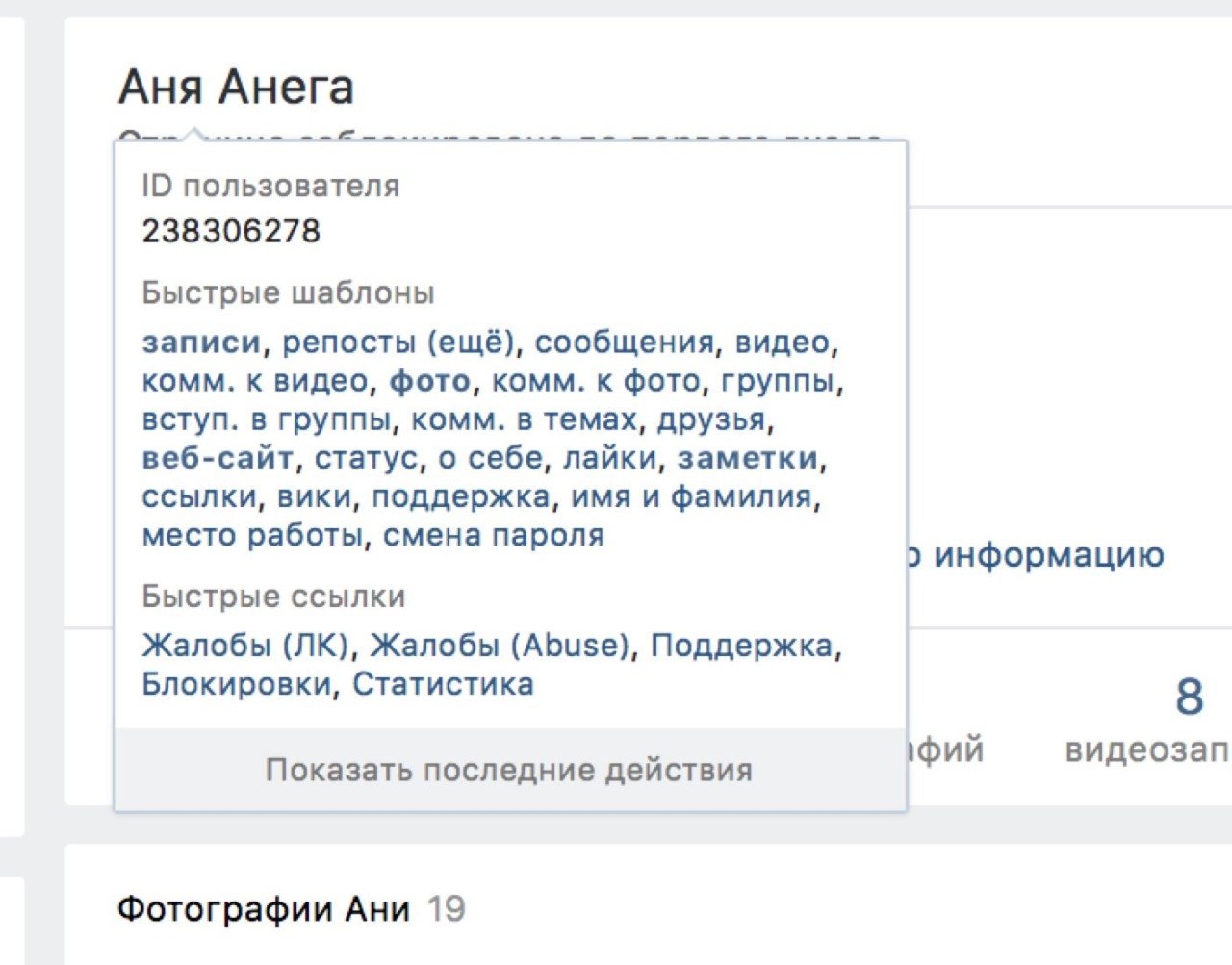Click Показать последние действия button

pos(510,770)
